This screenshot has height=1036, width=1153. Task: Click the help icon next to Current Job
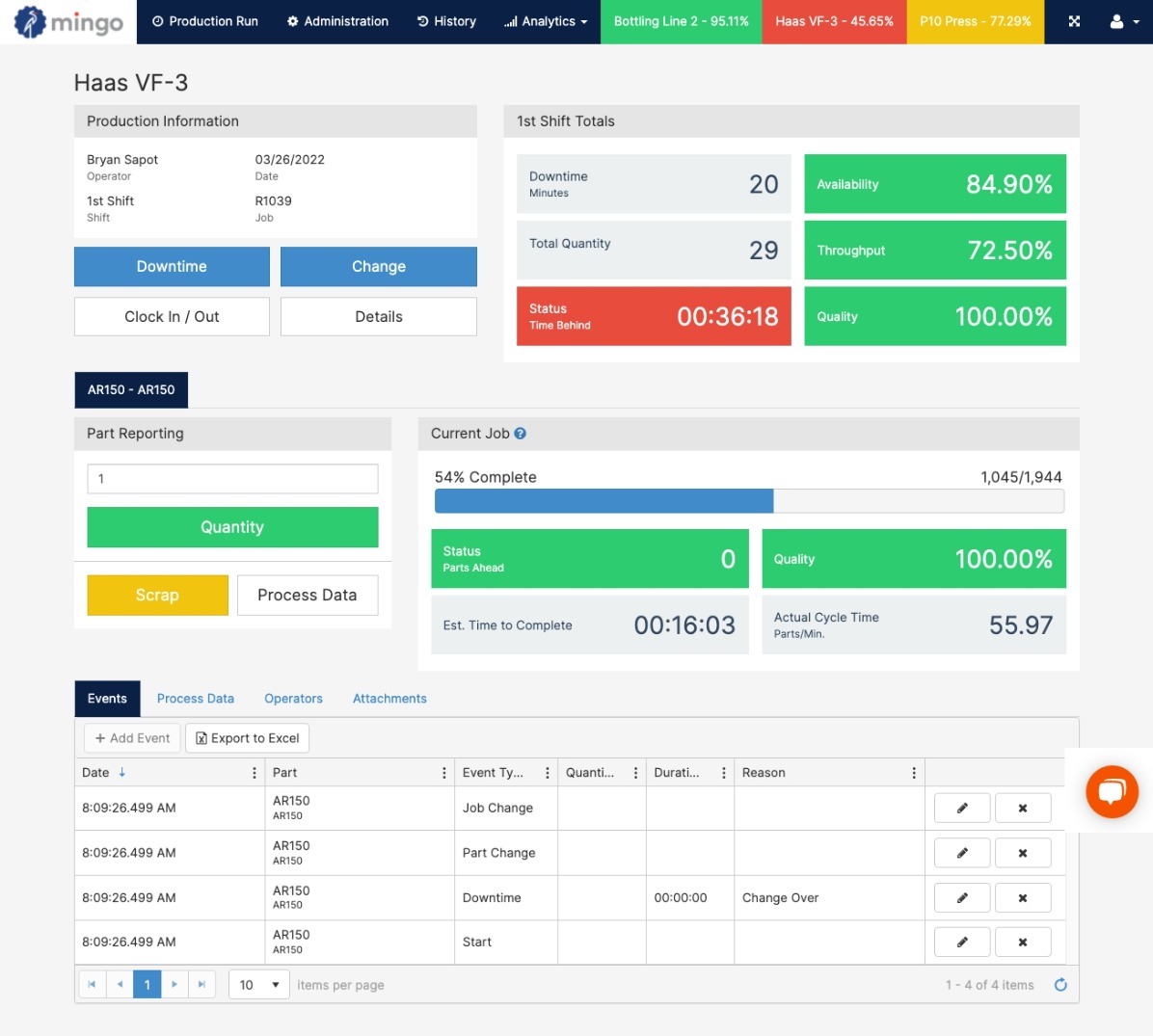[x=521, y=433]
